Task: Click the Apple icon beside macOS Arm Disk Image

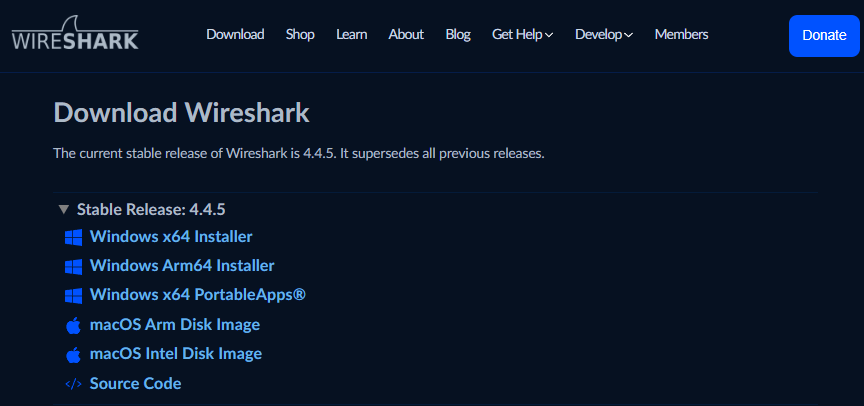Action: (x=73, y=326)
